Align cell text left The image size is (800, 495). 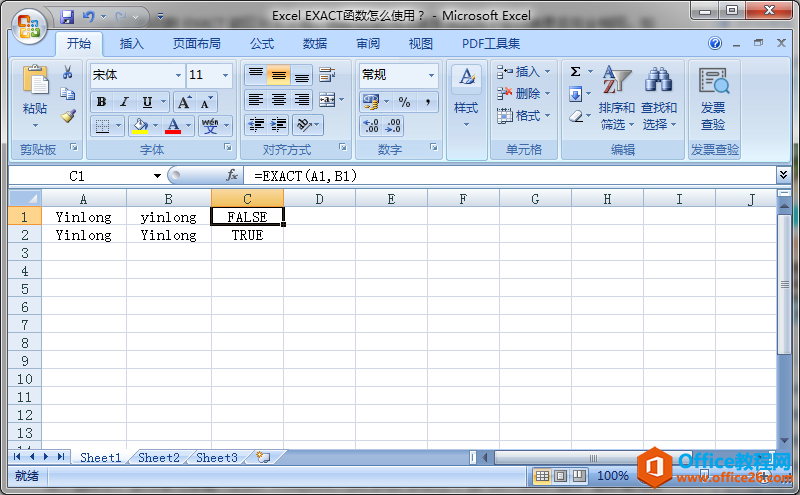pyautogui.click(x=256, y=100)
